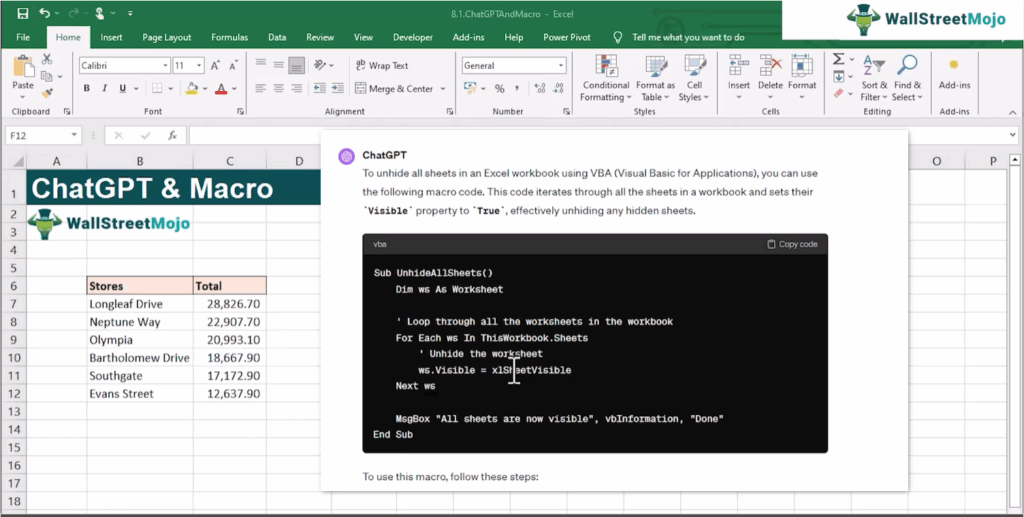Viewport: 1024px width, 517px height.
Task: Open the font color dropdown arrow
Action: (x=234, y=88)
